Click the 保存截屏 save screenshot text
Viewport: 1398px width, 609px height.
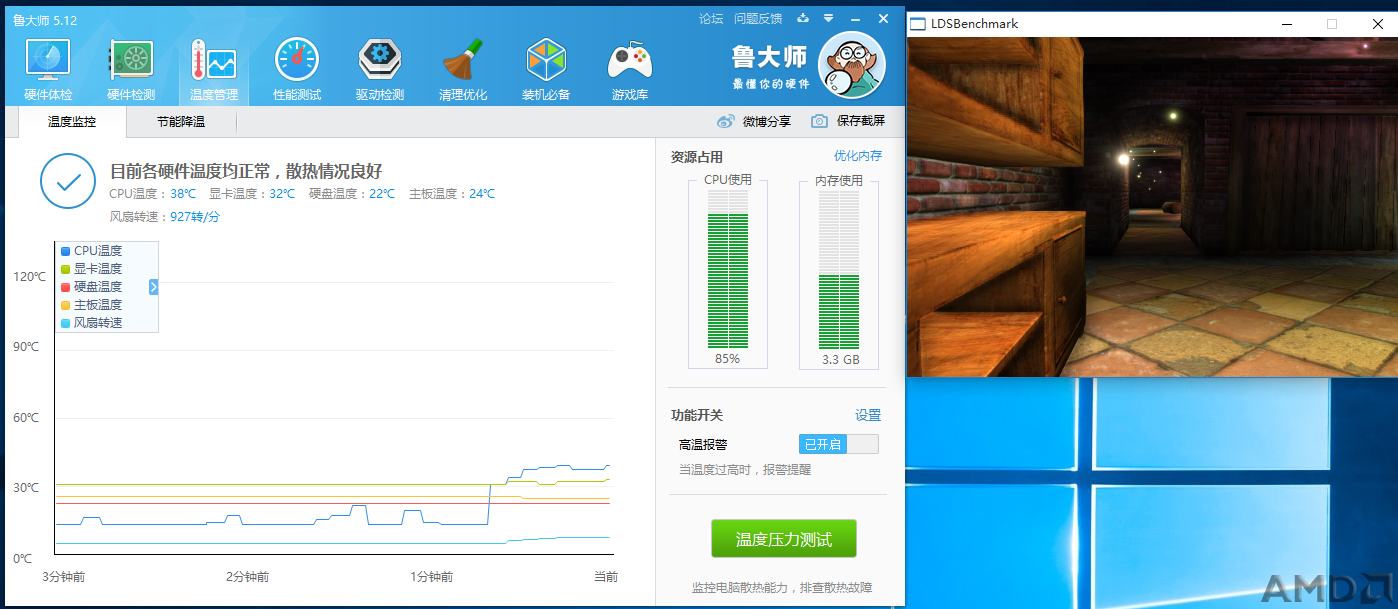click(x=861, y=121)
